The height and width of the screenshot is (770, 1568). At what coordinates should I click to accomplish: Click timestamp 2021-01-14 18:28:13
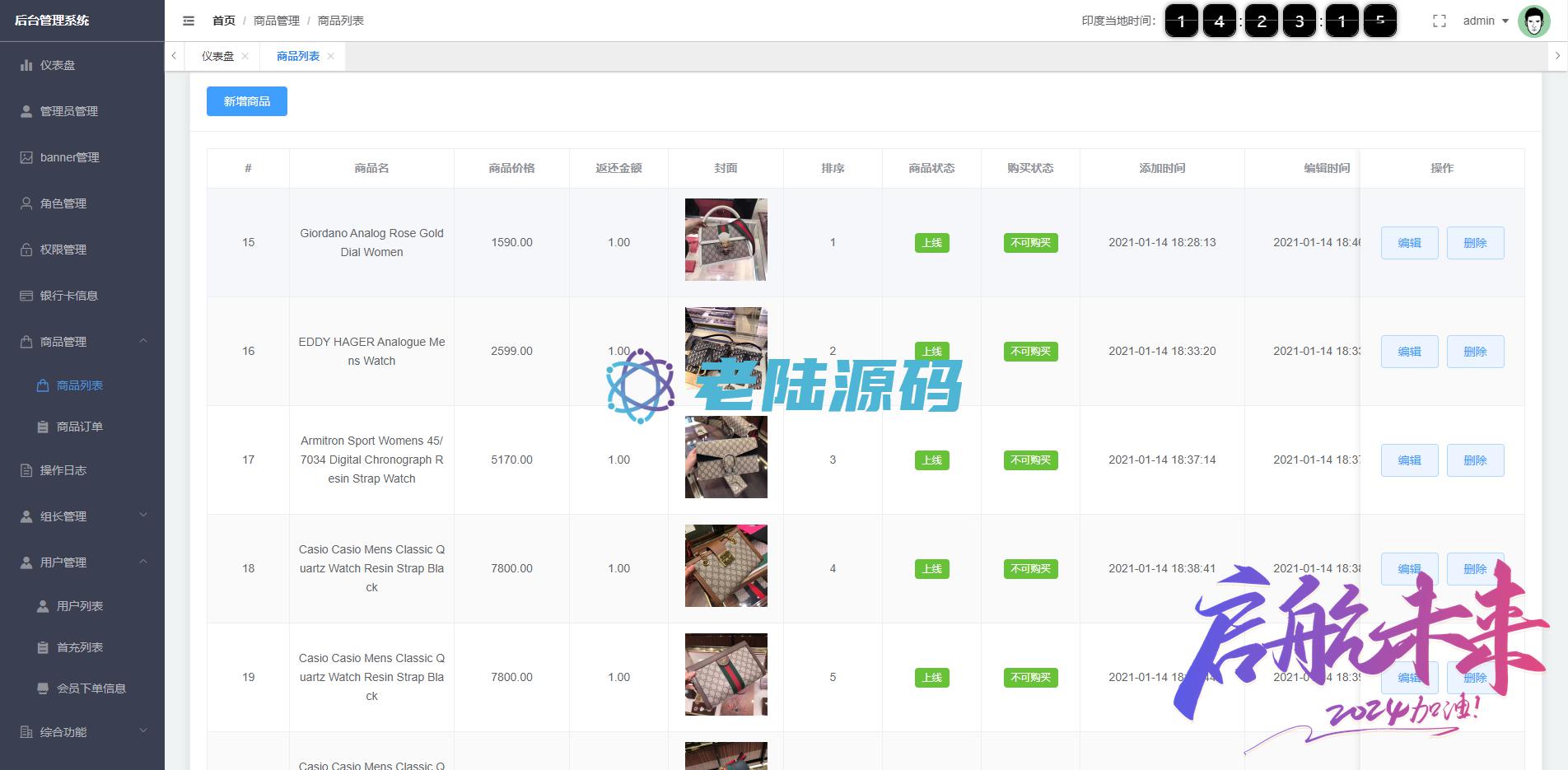[x=1162, y=243]
